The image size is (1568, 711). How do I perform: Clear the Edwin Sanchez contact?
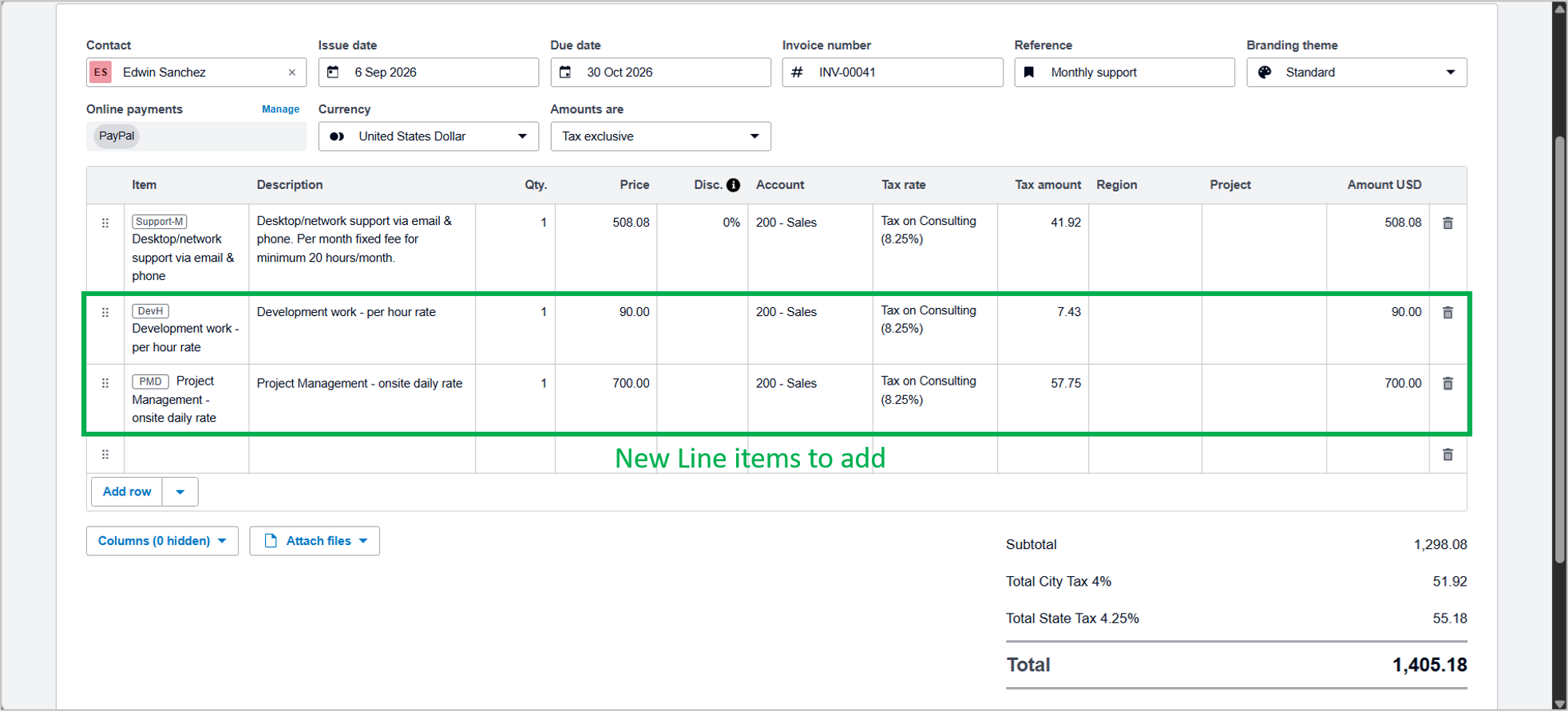pos(292,73)
